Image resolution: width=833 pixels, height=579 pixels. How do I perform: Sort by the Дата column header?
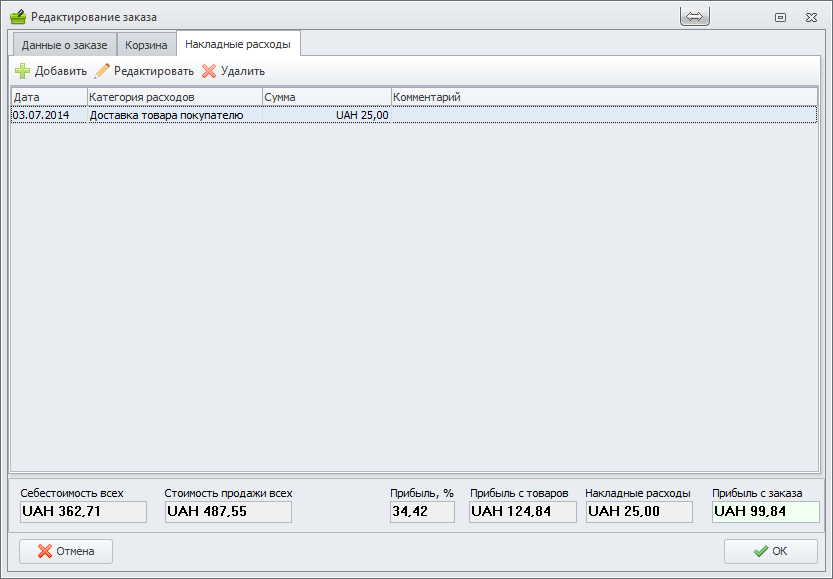tap(49, 97)
